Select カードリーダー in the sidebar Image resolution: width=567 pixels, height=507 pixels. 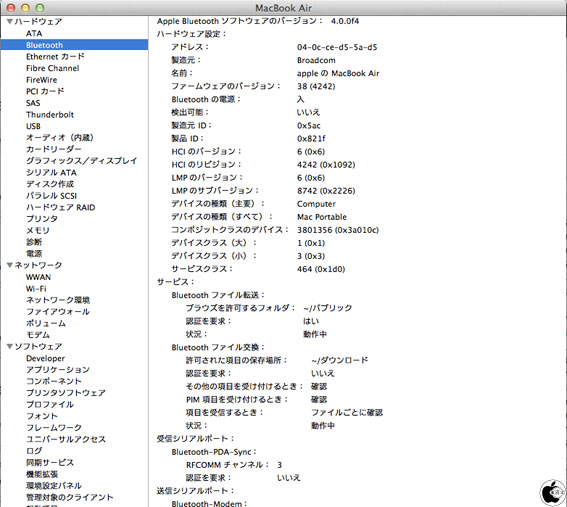click(x=54, y=149)
